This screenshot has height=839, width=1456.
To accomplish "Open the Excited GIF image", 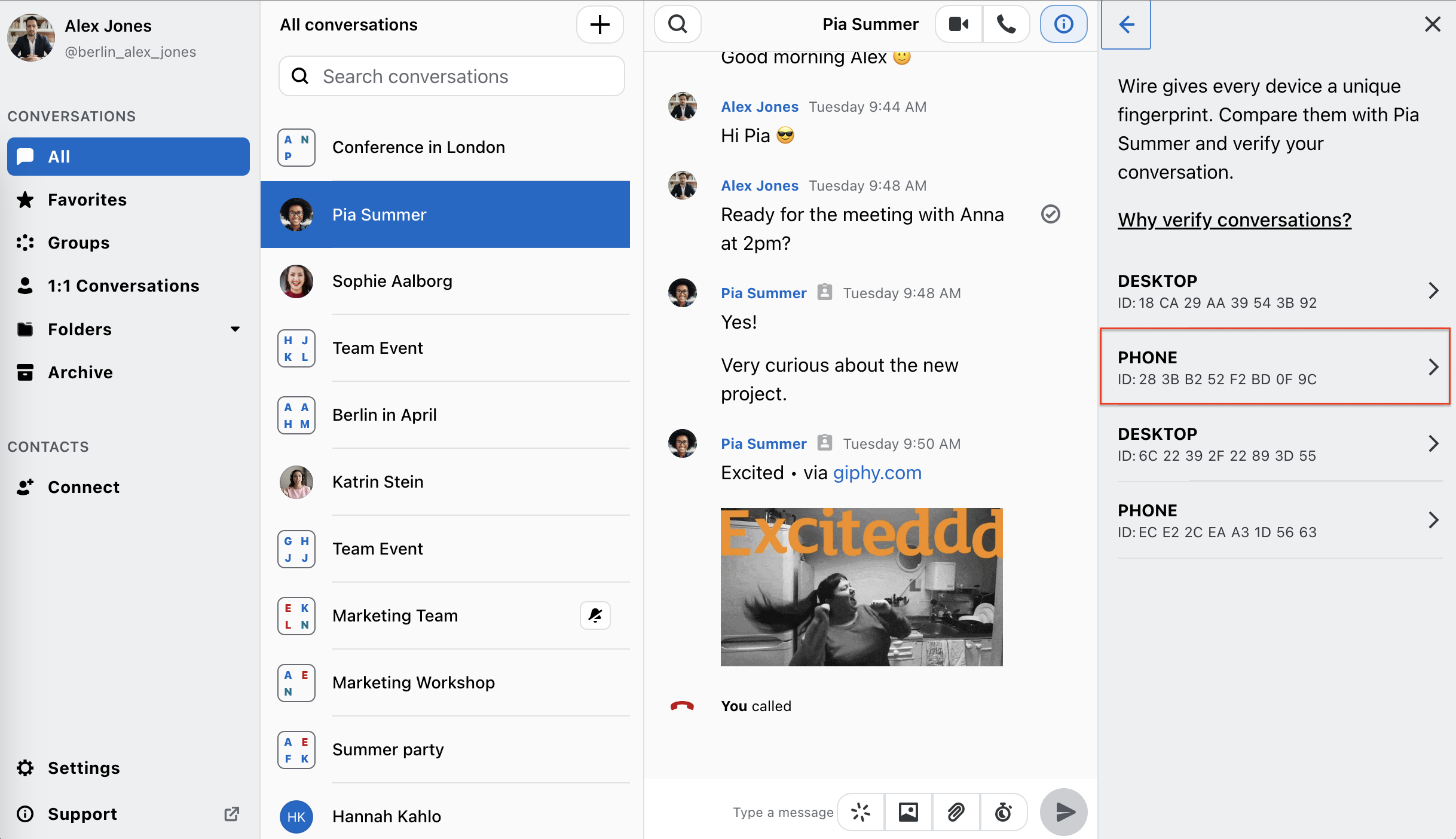I will (x=861, y=587).
